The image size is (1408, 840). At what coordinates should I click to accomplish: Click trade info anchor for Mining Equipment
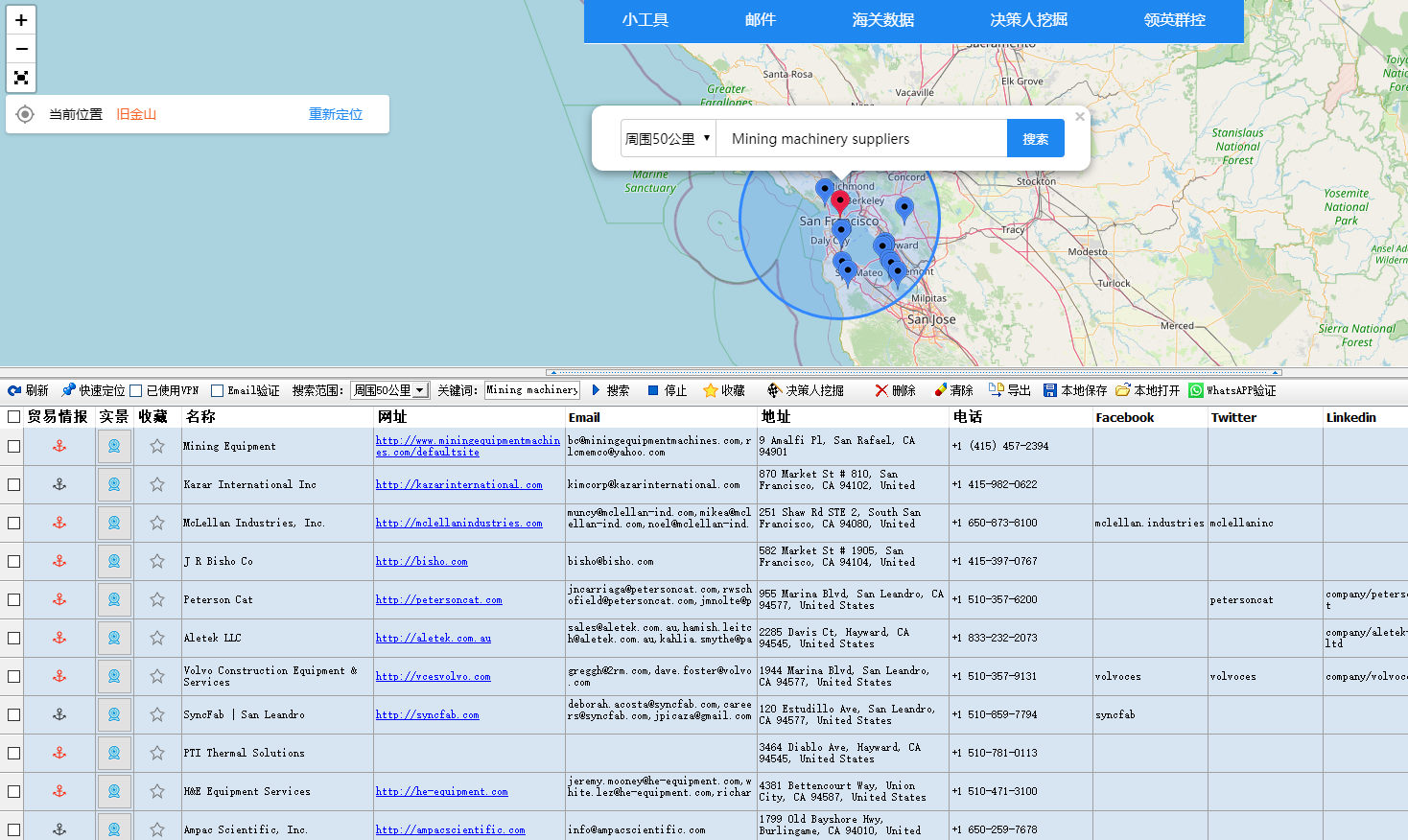[x=59, y=446]
